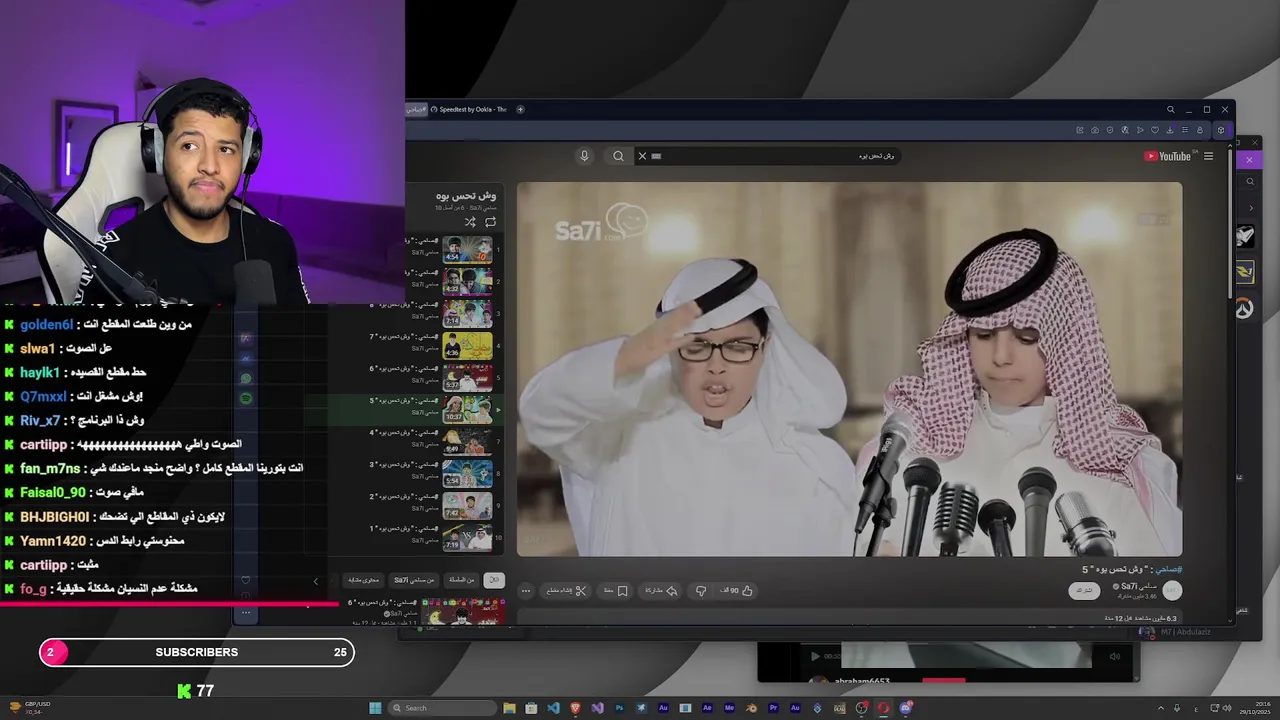This screenshot has height=720, width=1280.
Task: Click the browser heart bookmarks icon
Action: pos(1155,130)
